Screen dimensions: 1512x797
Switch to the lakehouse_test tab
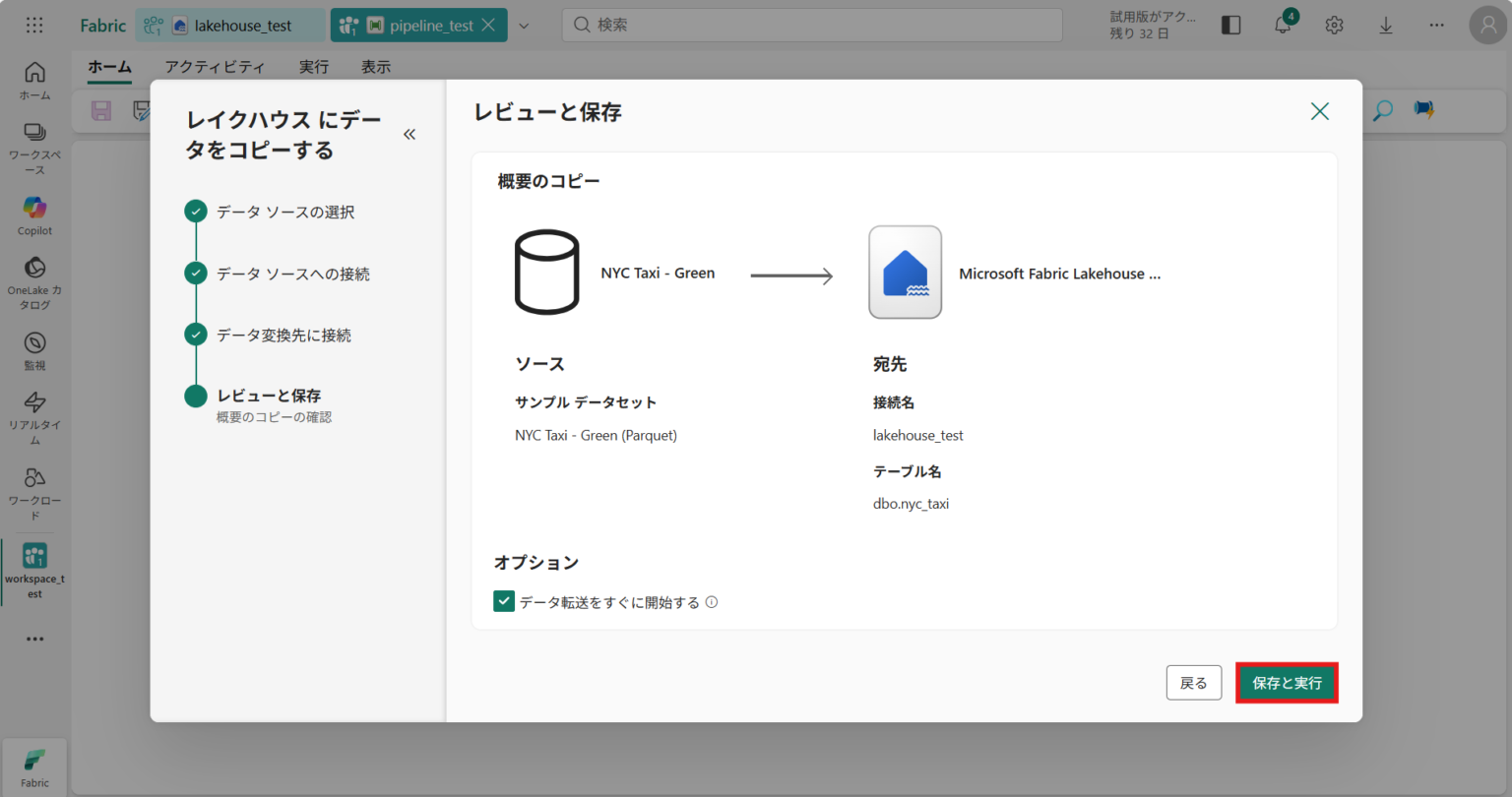click(x=230, y=26)
